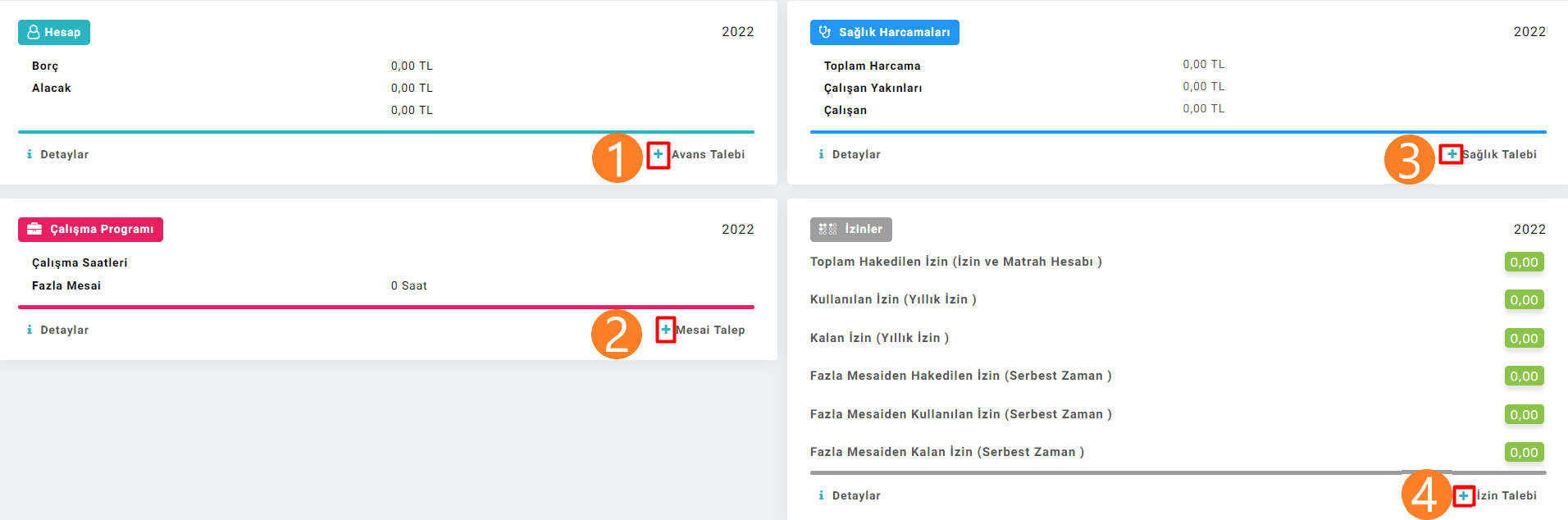Select the Hesap card header badge
Image resolution: width=1568 pixels, height=520 pixels.
(x=54, y=32)
